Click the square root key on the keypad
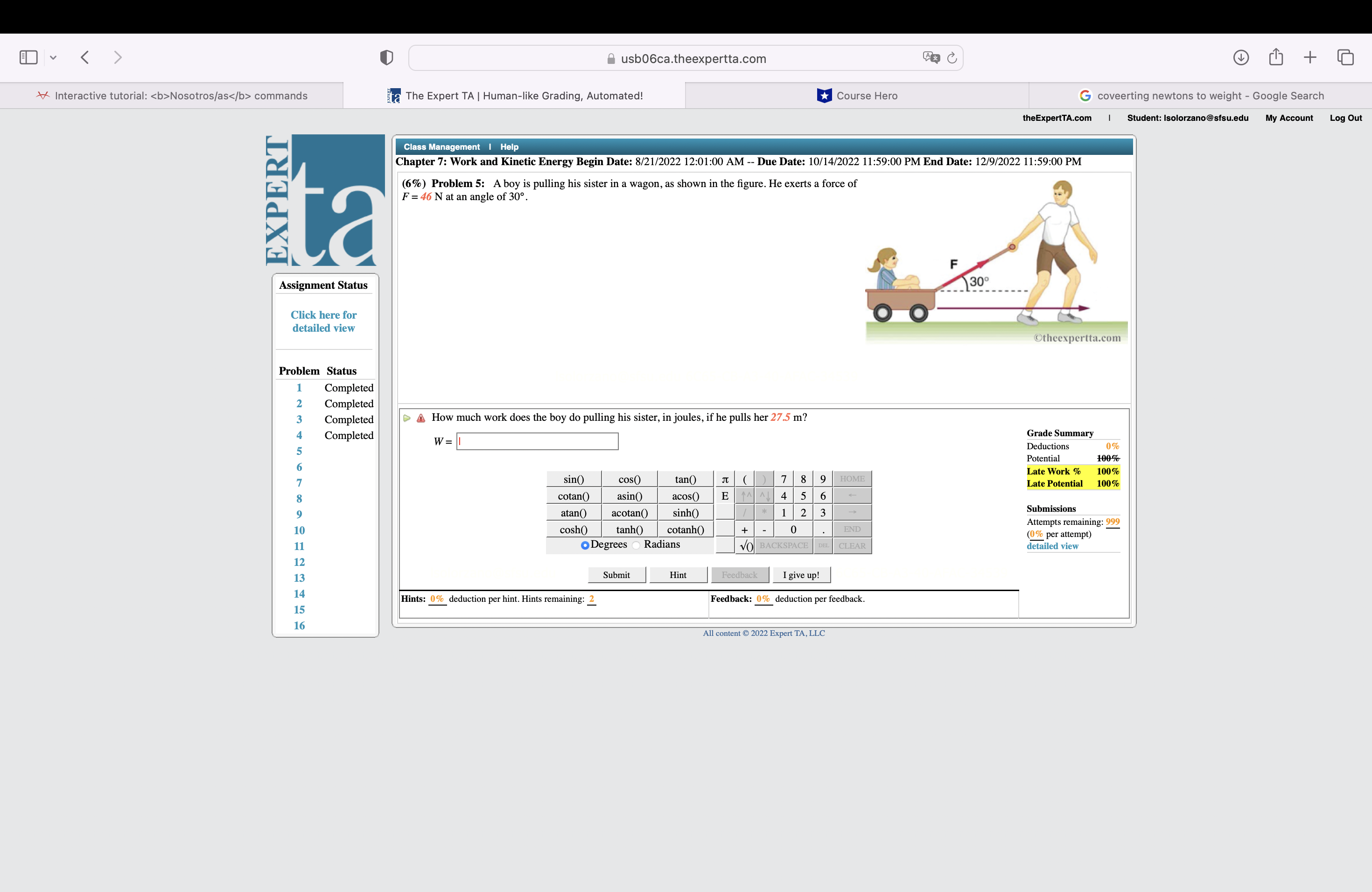This screenshot has height=892, width=1372. (745, 545)
